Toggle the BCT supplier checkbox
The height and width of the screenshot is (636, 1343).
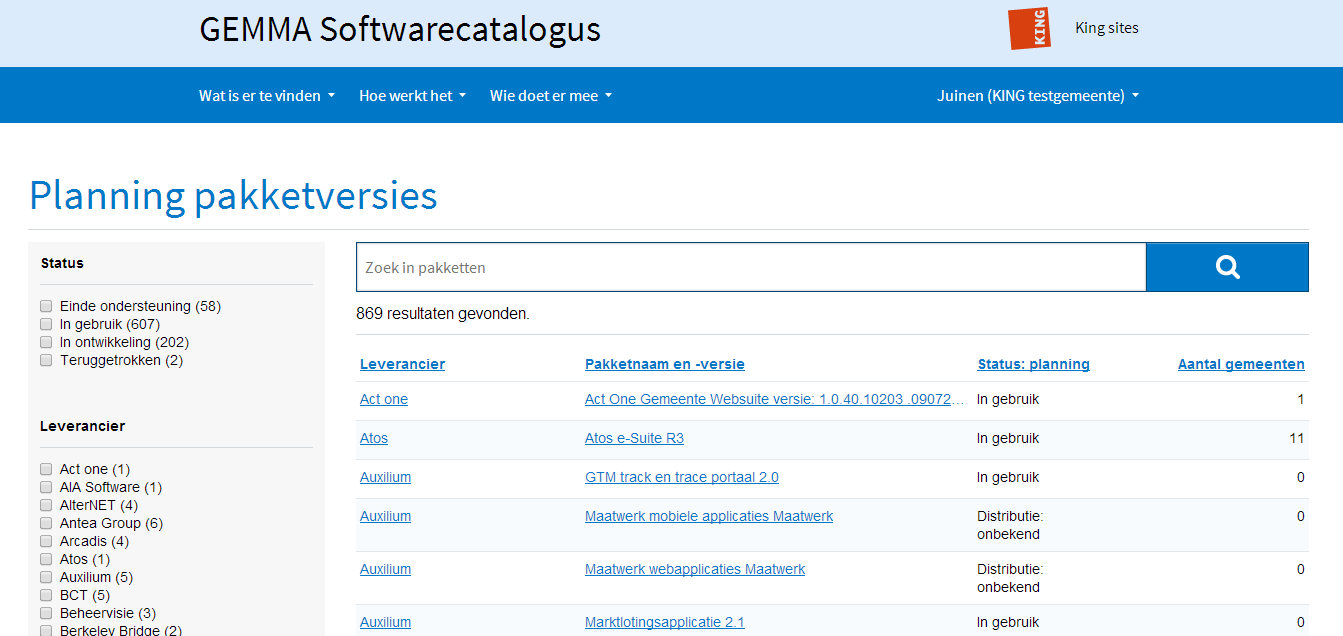pyautogui.click(x=46, y=595)
